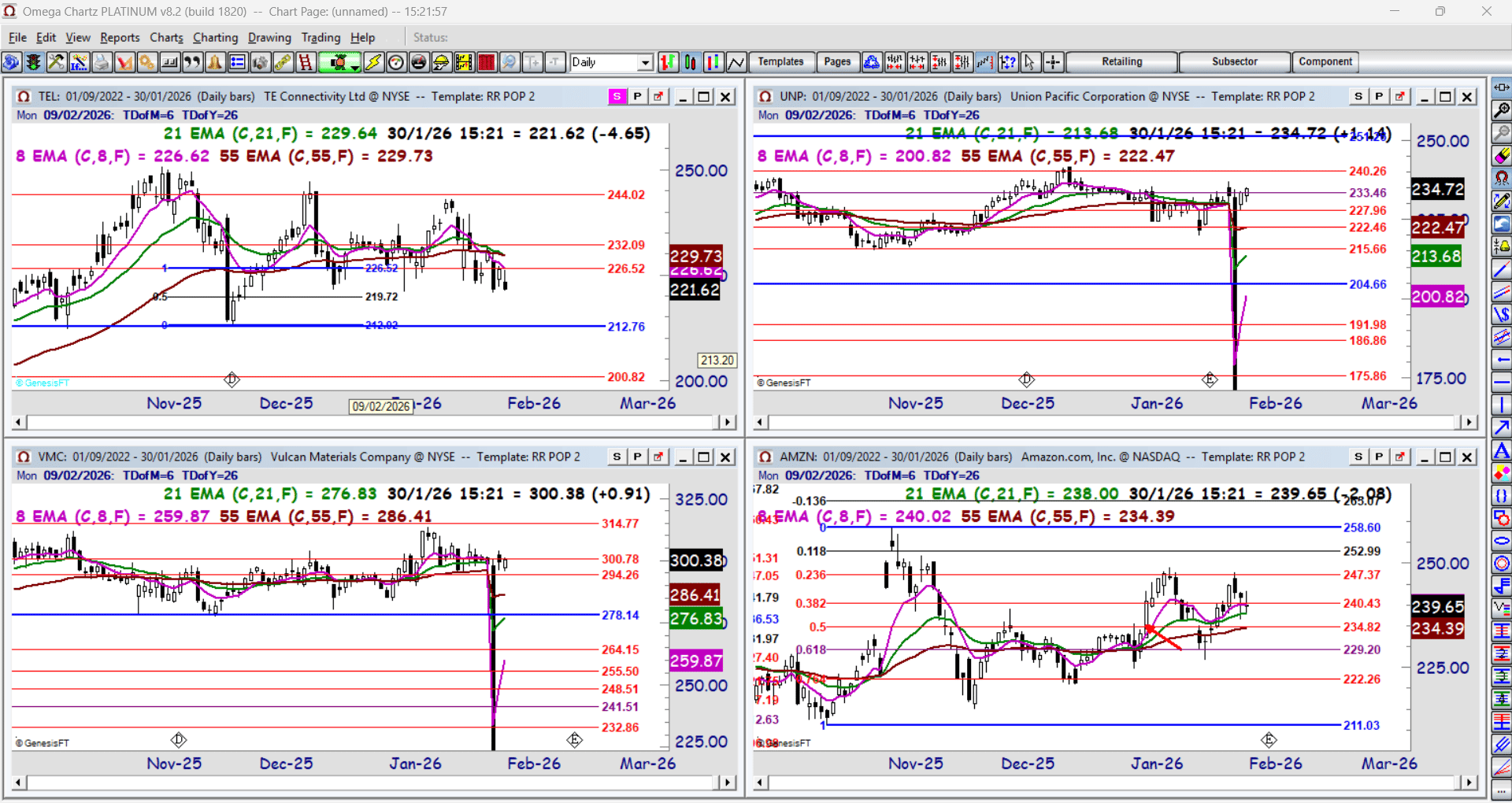Click the pop-out icon on UNP chart header
Image resolution: width=1512 pixels, height=803 pixels.
1399,96
